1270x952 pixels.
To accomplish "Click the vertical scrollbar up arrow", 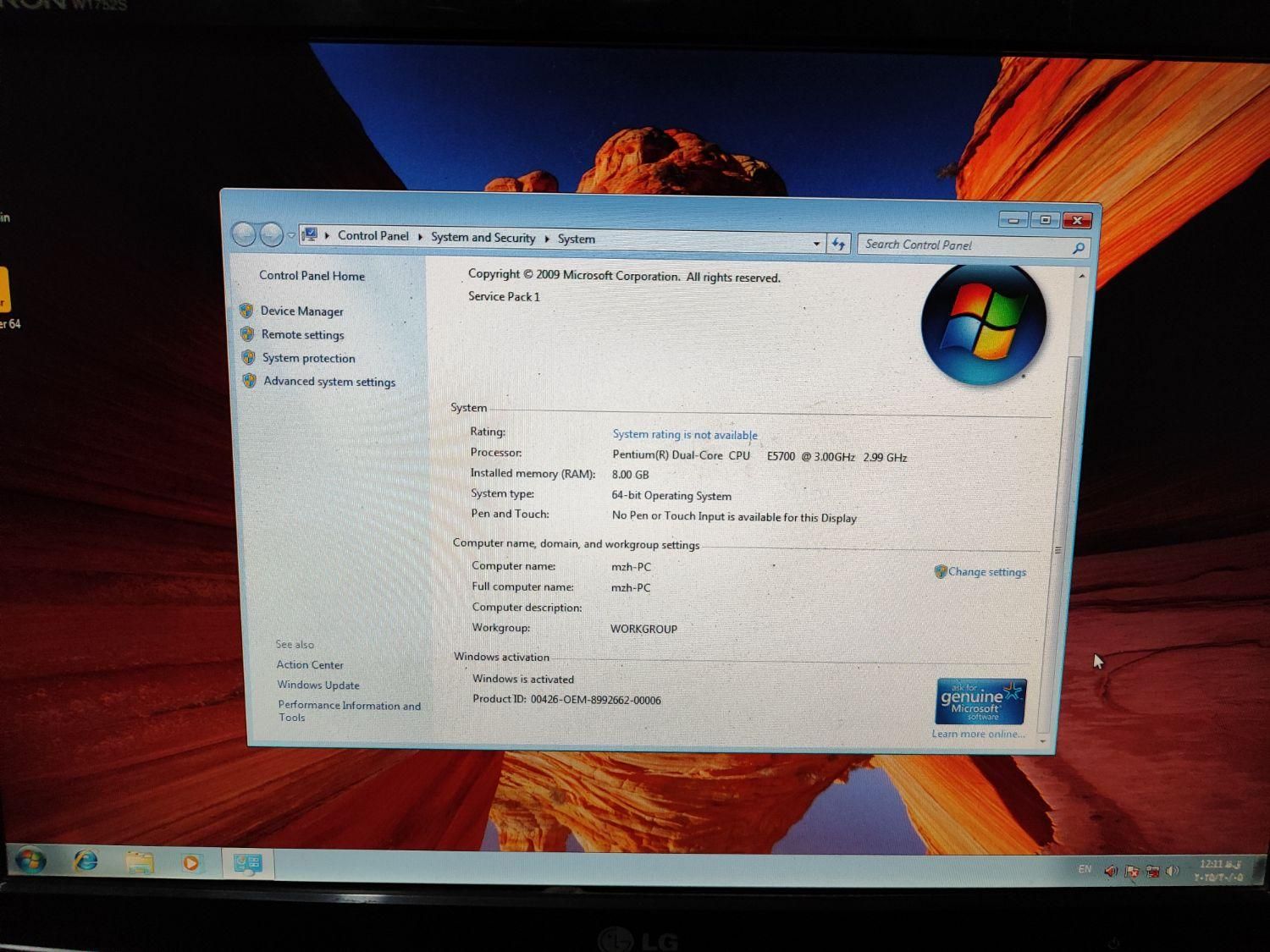I will click(1081, 276).
